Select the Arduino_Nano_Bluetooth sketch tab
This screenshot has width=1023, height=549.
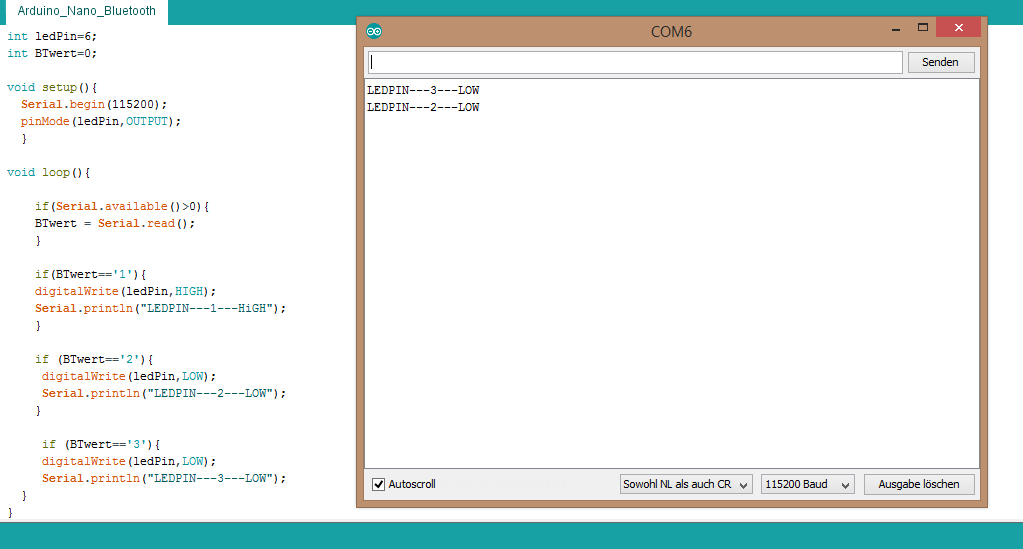coord(86,11)
